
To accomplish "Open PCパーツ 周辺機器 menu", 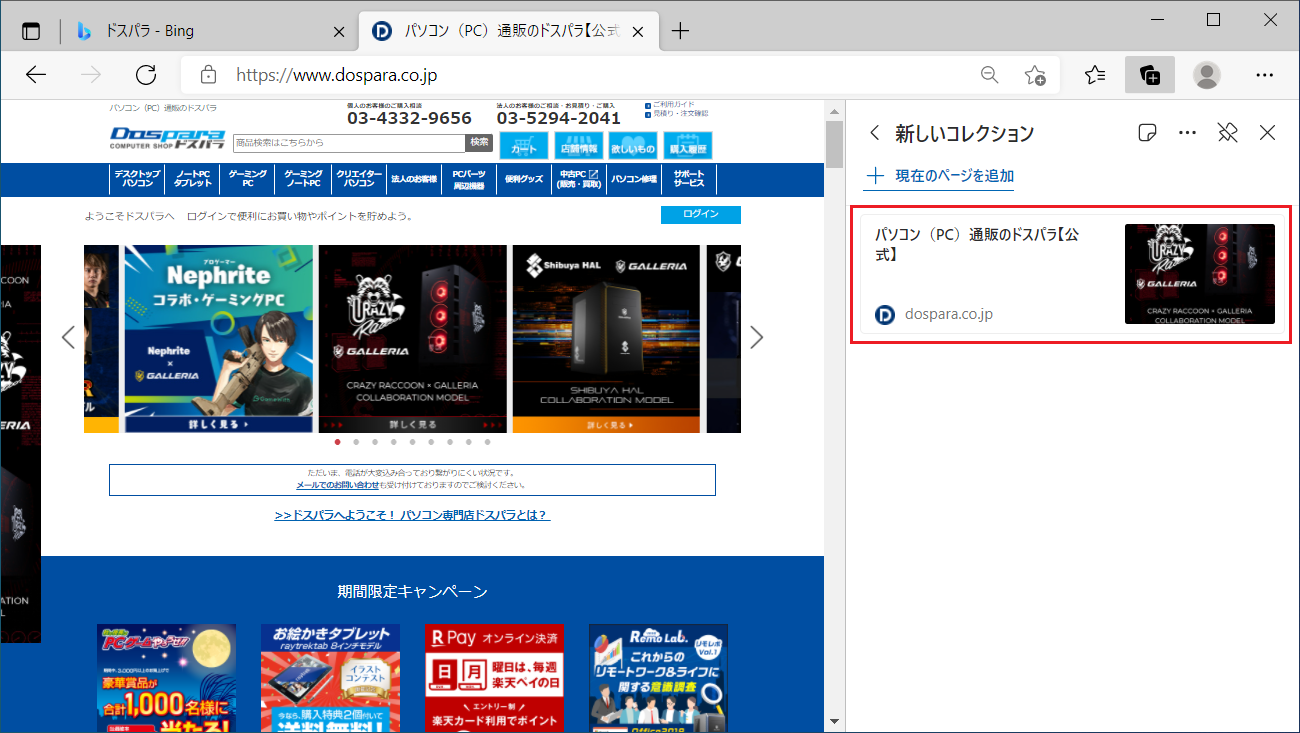I will tap(469, 179).
